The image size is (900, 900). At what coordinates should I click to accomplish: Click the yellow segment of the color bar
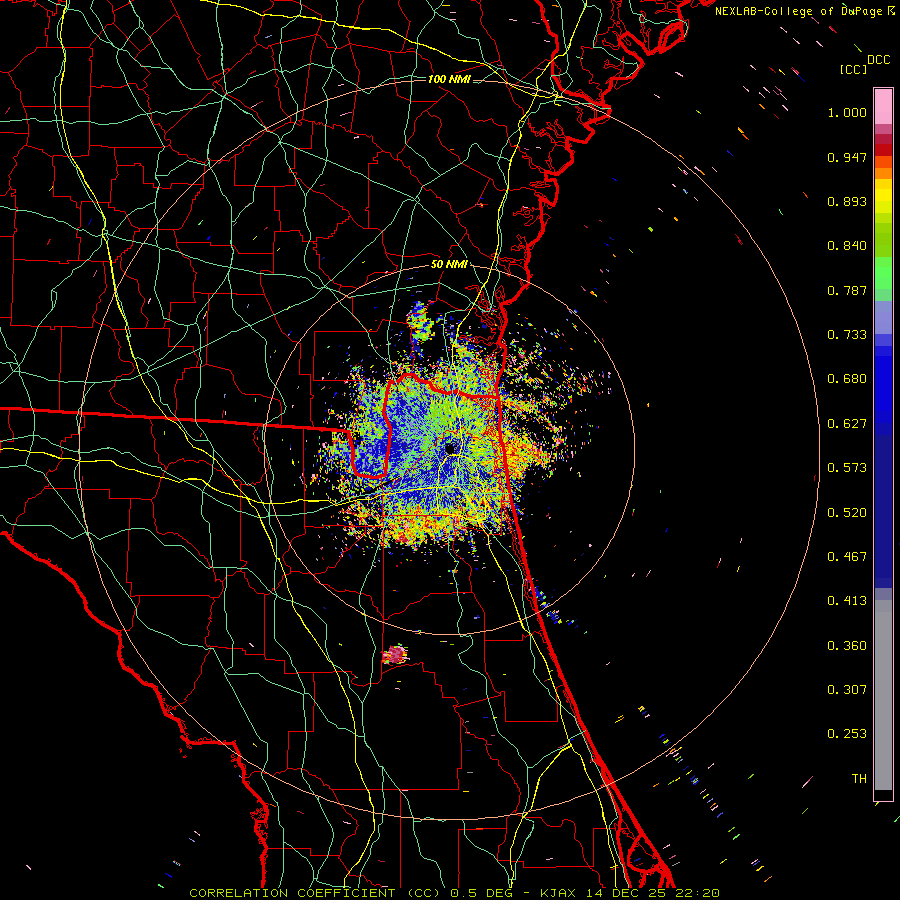click(x=883, y=196)
